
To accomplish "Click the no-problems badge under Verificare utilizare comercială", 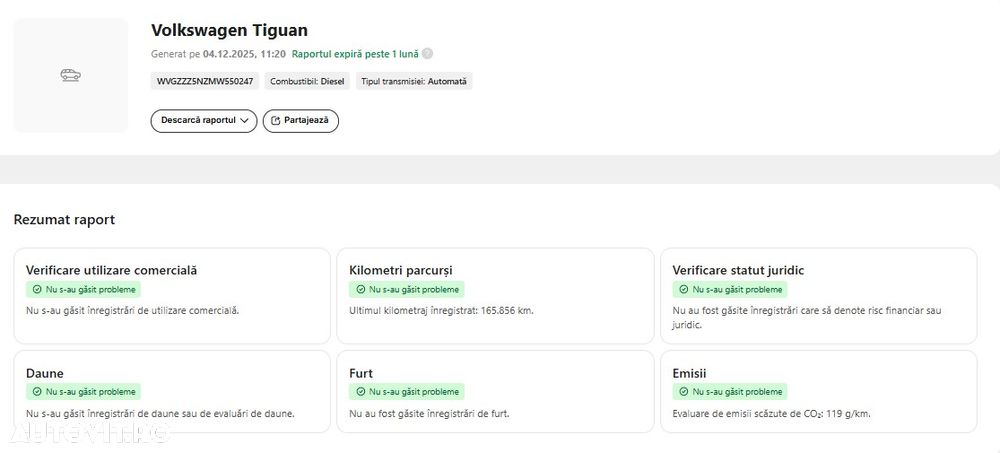I will tap(84, 290).
